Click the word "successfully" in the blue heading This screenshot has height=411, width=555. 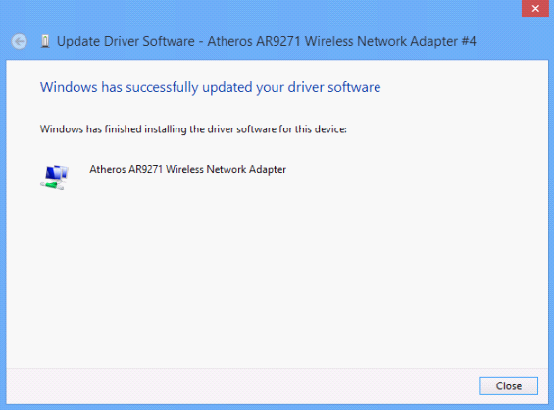[162, 87]
